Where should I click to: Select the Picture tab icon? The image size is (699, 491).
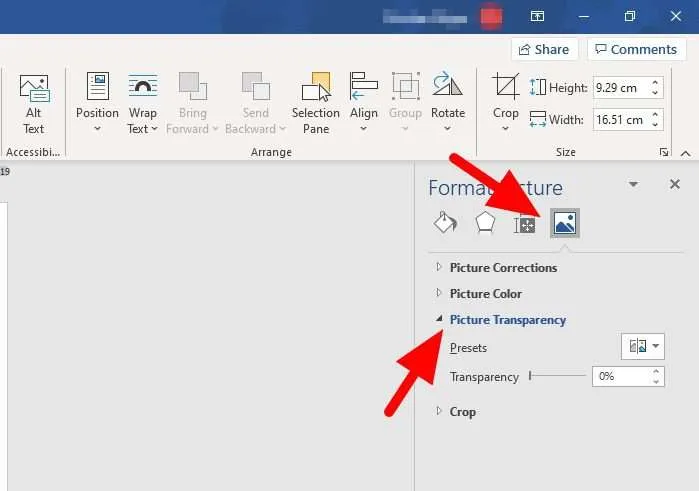click(565, 223)
